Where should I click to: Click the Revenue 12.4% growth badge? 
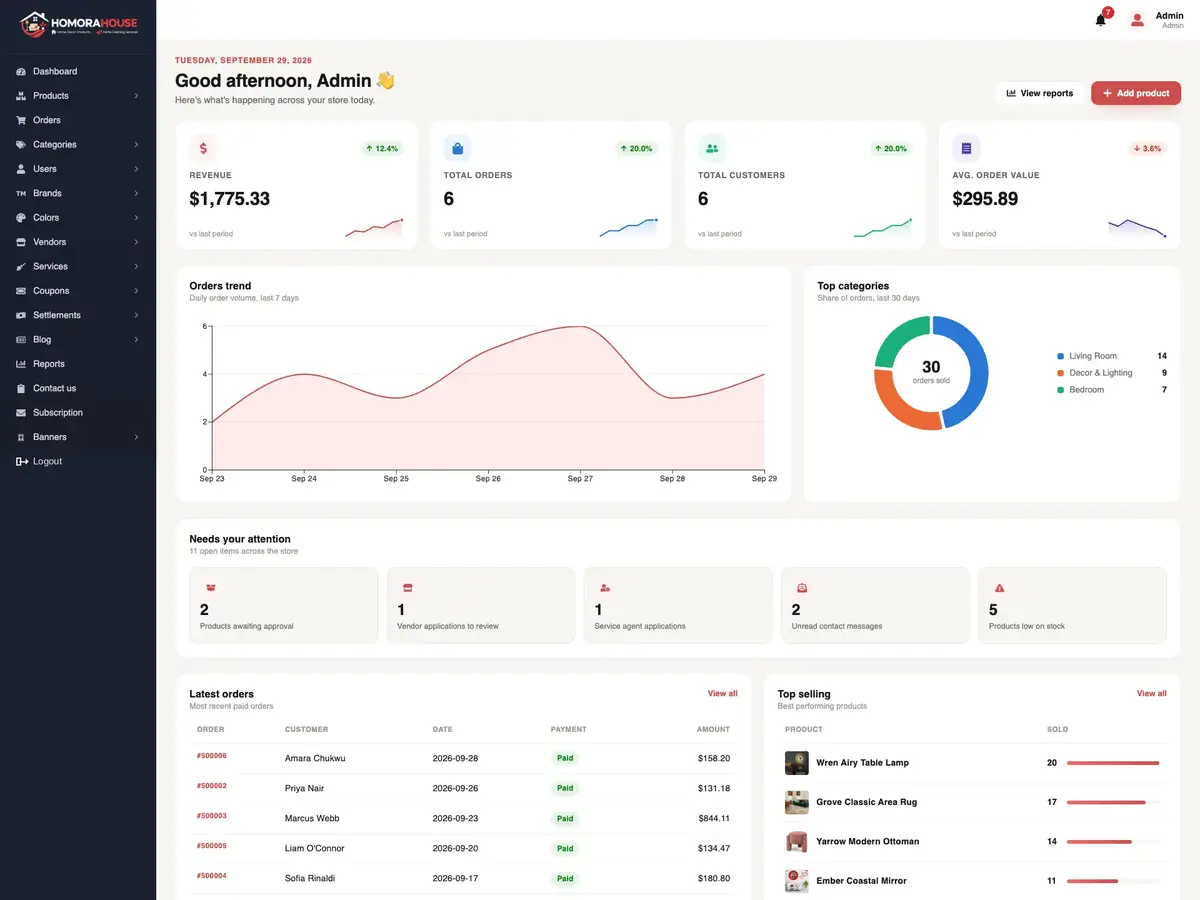pyautogui.click(x=382, y=148)
